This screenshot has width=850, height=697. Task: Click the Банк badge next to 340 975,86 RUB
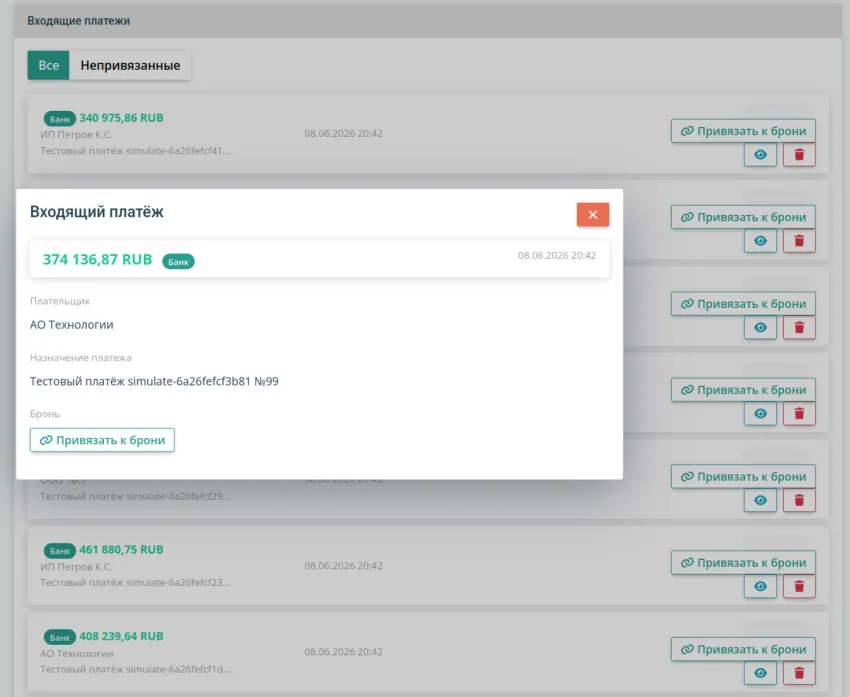point(60,119)
